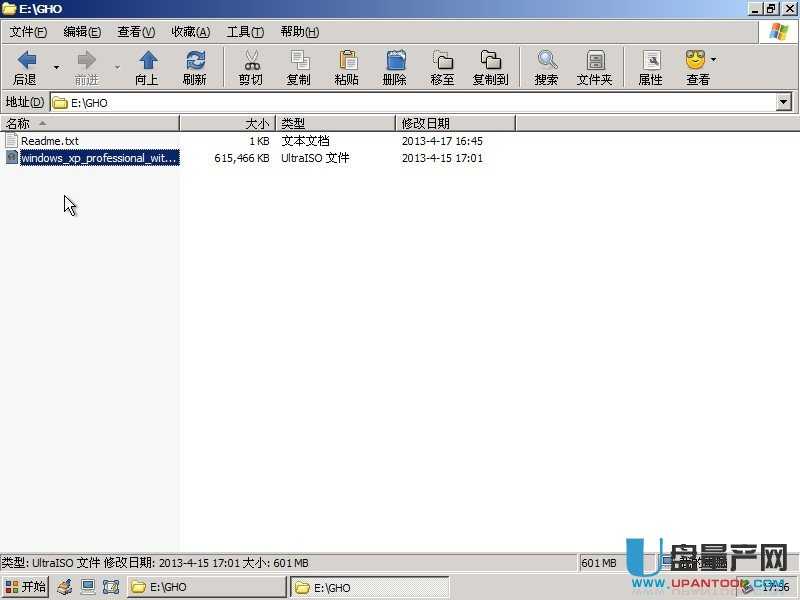Sort by the 类型 column header
The image size is (800, 600).
(336, 123)
